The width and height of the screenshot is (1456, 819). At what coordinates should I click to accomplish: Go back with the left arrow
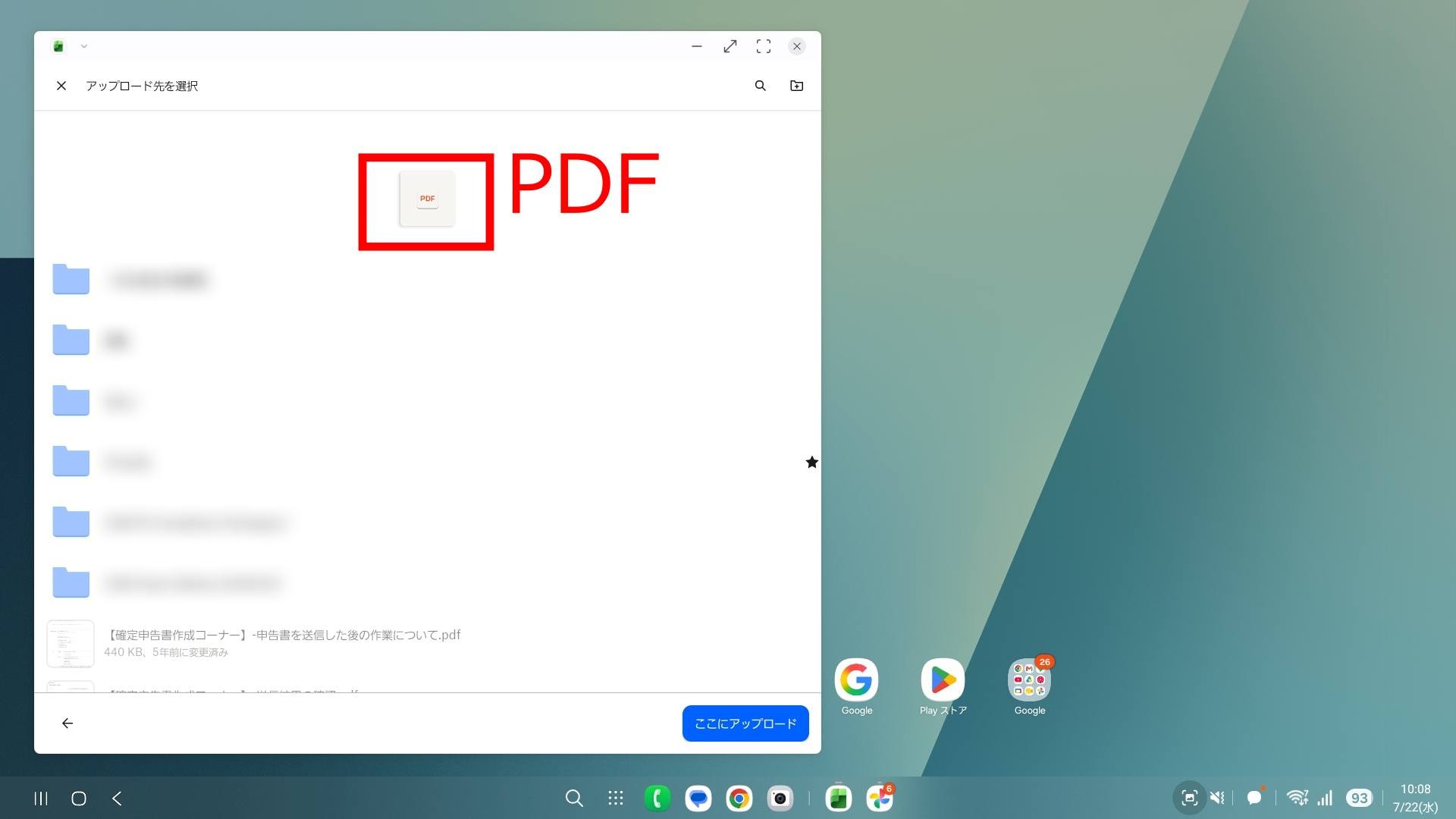coord(67,723)
